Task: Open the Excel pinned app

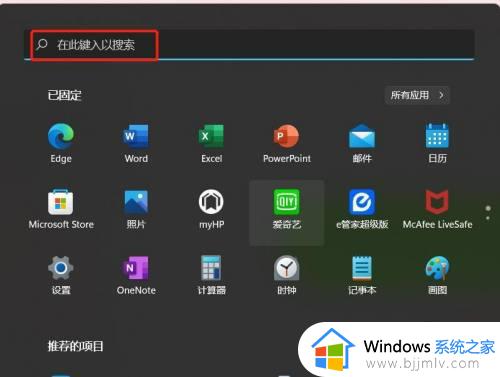Action: 211,143
